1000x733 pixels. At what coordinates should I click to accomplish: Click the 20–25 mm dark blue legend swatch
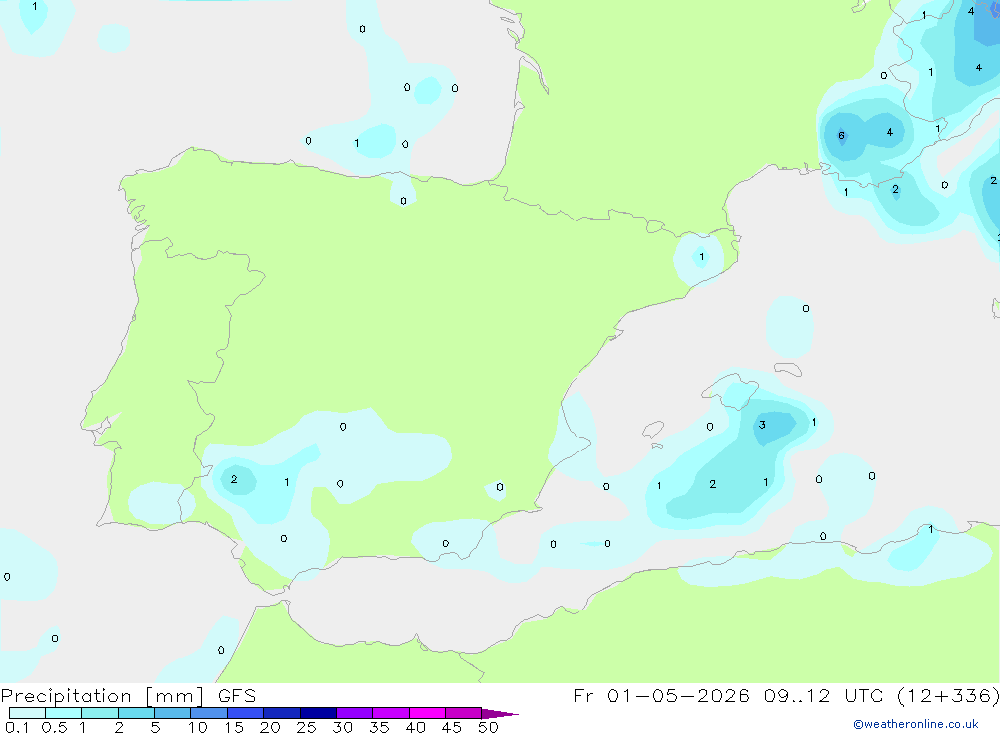click(281, 713)
